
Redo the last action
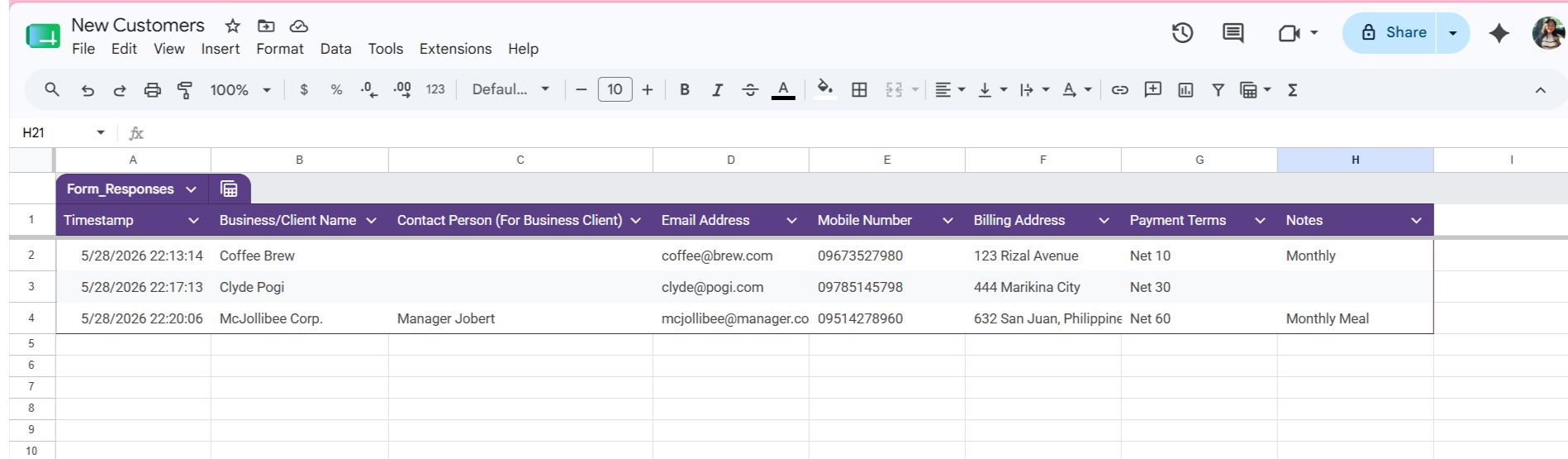tap(120, 90)
